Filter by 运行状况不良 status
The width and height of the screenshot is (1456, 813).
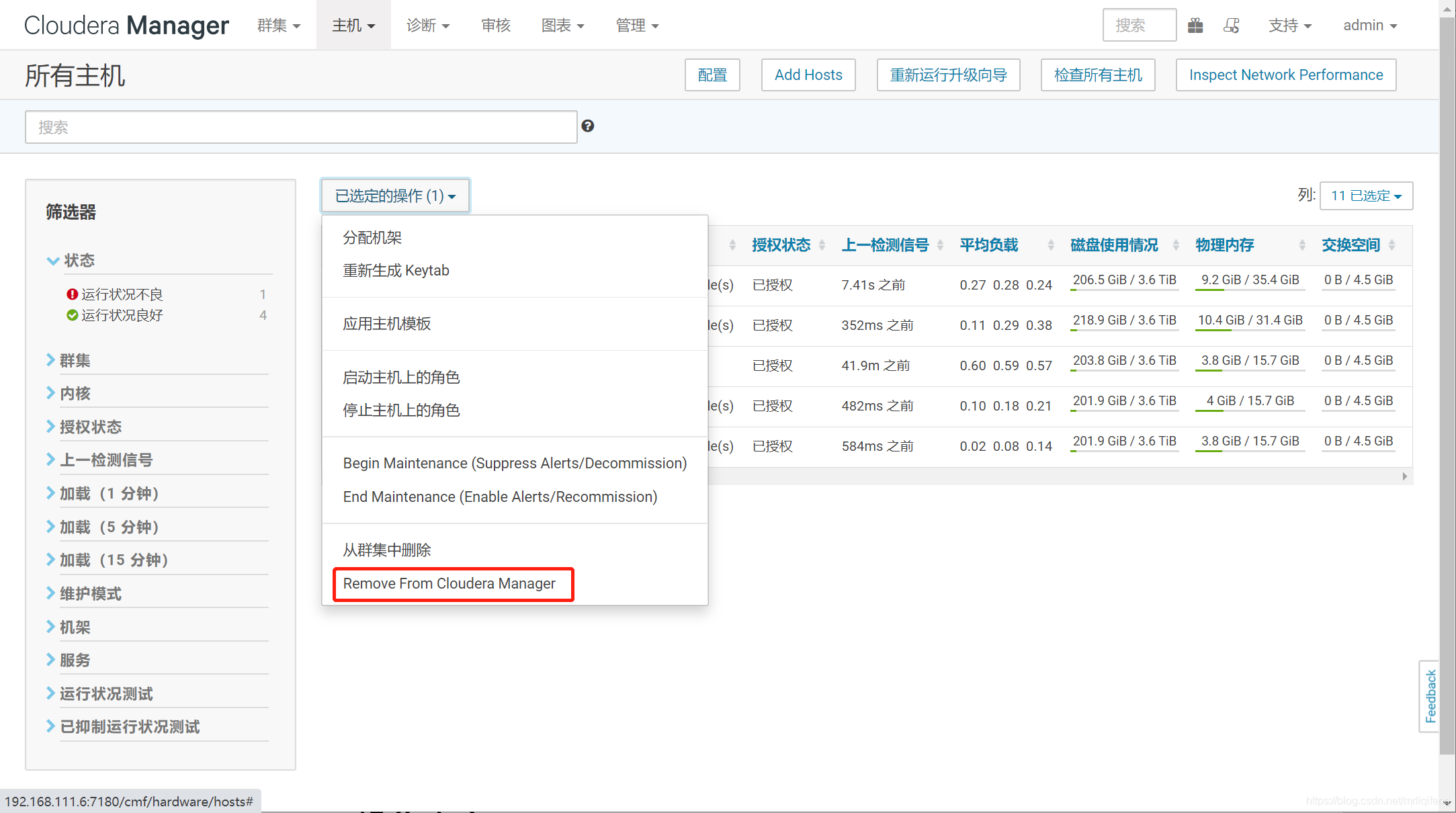click(x=122, y=294)
